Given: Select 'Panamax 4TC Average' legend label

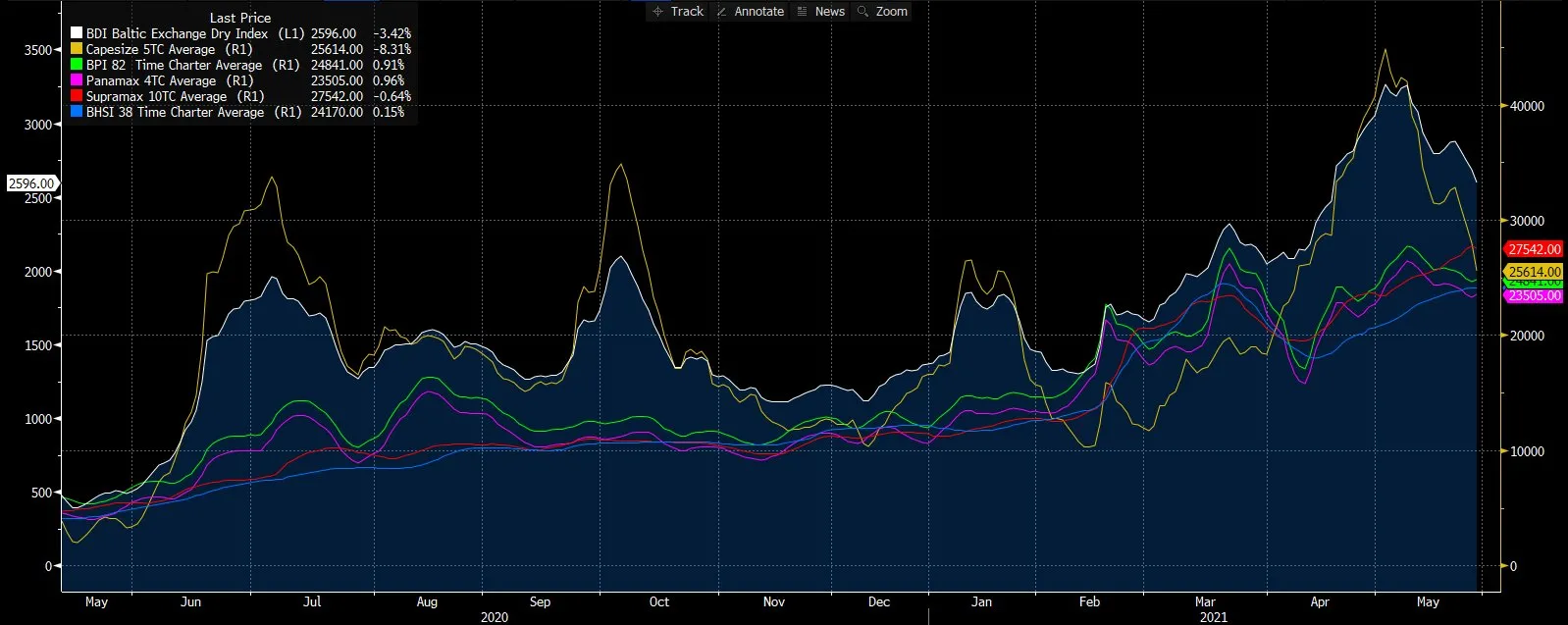Looking at the screenshot, I should click(x=151, y=80).
